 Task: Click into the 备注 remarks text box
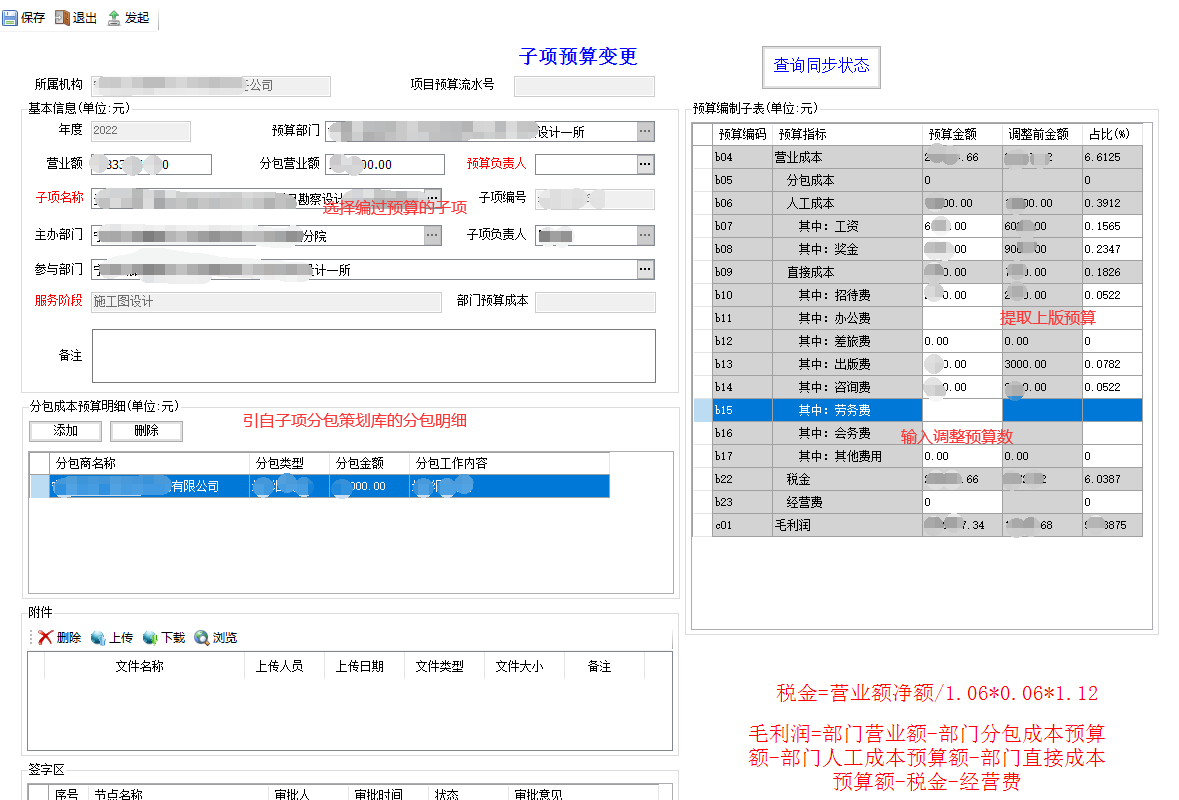pos(374,356)
